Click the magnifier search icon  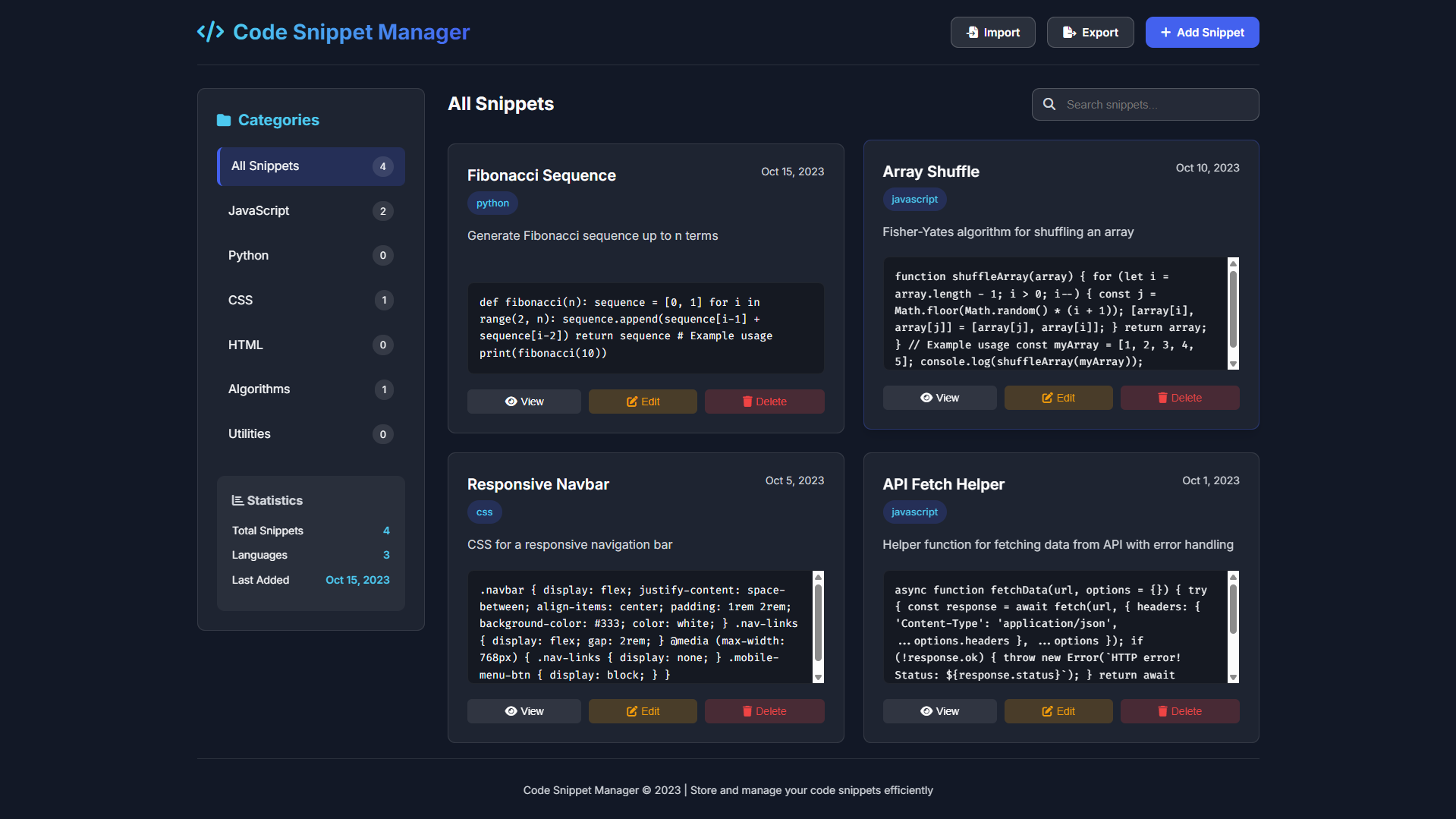tap(1049, 105)
